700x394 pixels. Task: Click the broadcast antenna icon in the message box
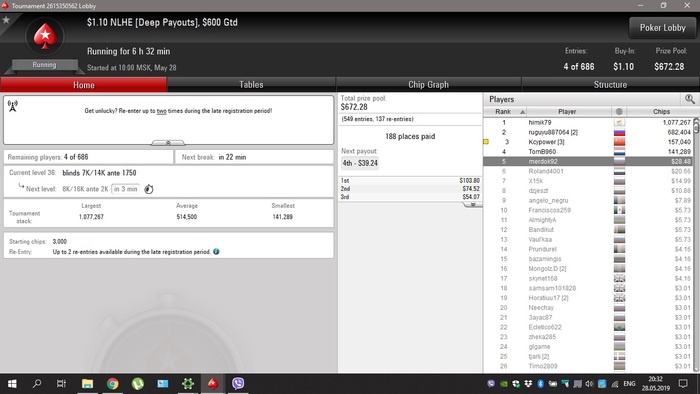13,106
